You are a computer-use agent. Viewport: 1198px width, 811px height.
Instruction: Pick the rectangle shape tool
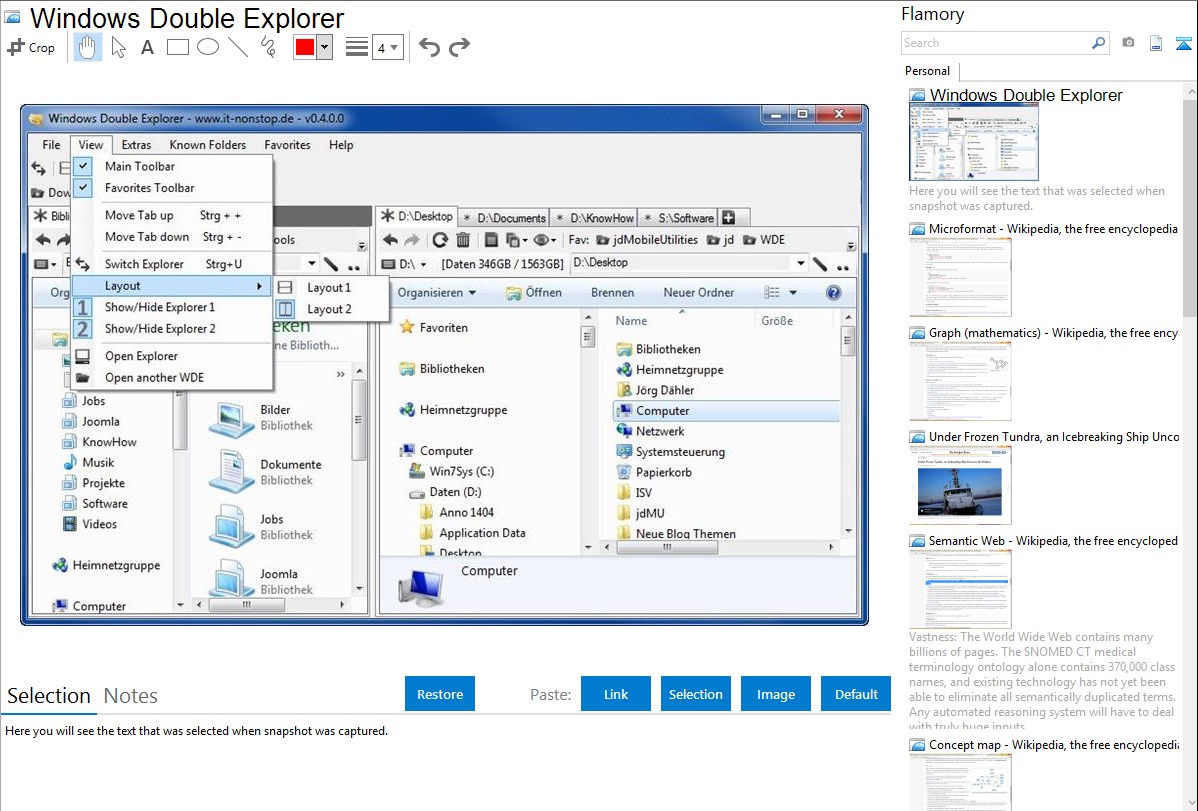coord(178,47)
